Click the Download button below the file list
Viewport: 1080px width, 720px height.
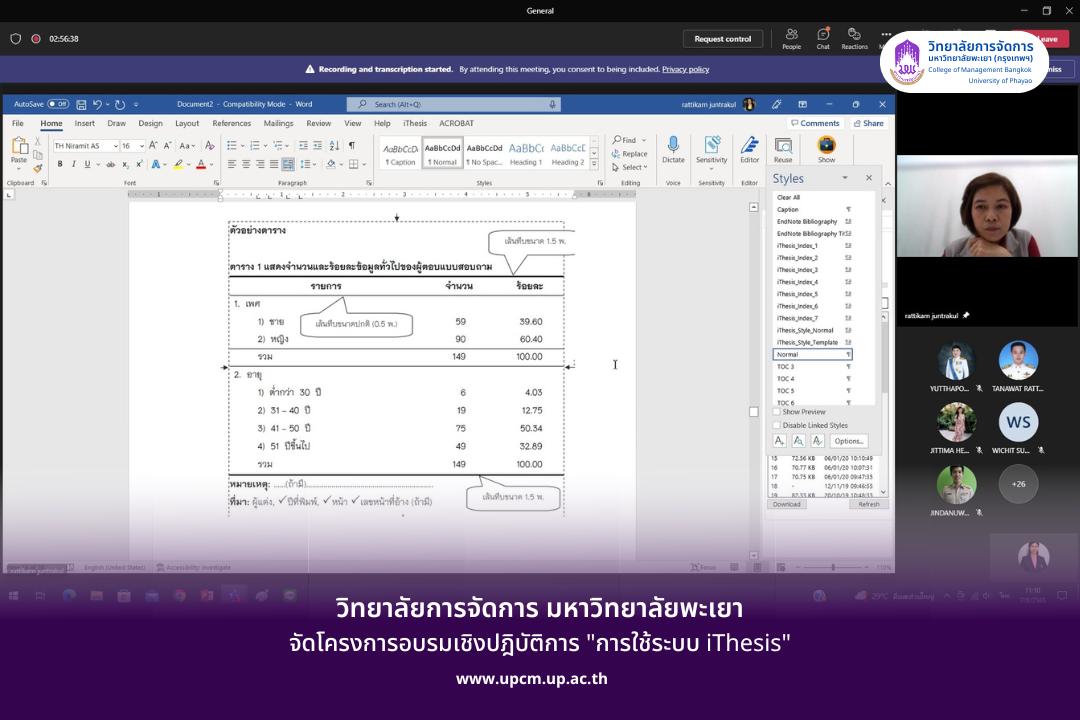787,504
